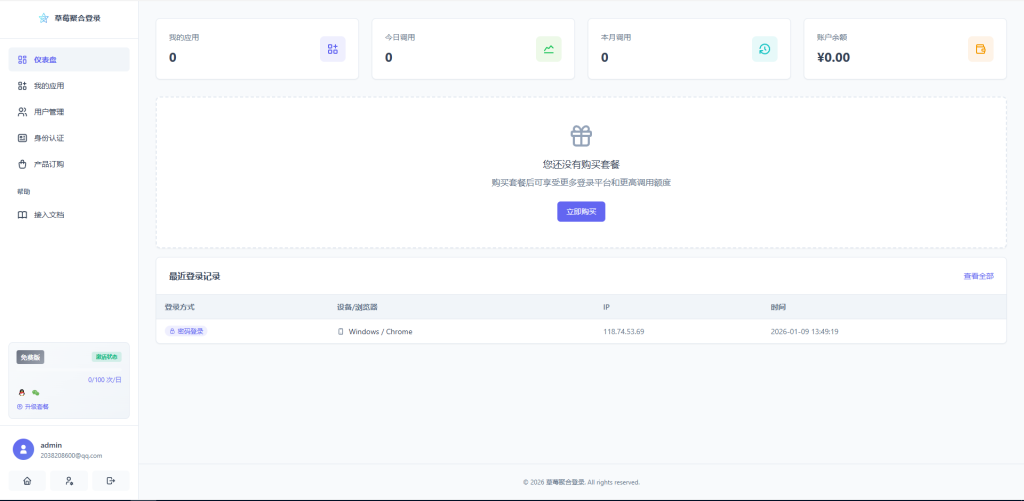
Task: Click the 登录方式 column header
Action: [180, 307]
